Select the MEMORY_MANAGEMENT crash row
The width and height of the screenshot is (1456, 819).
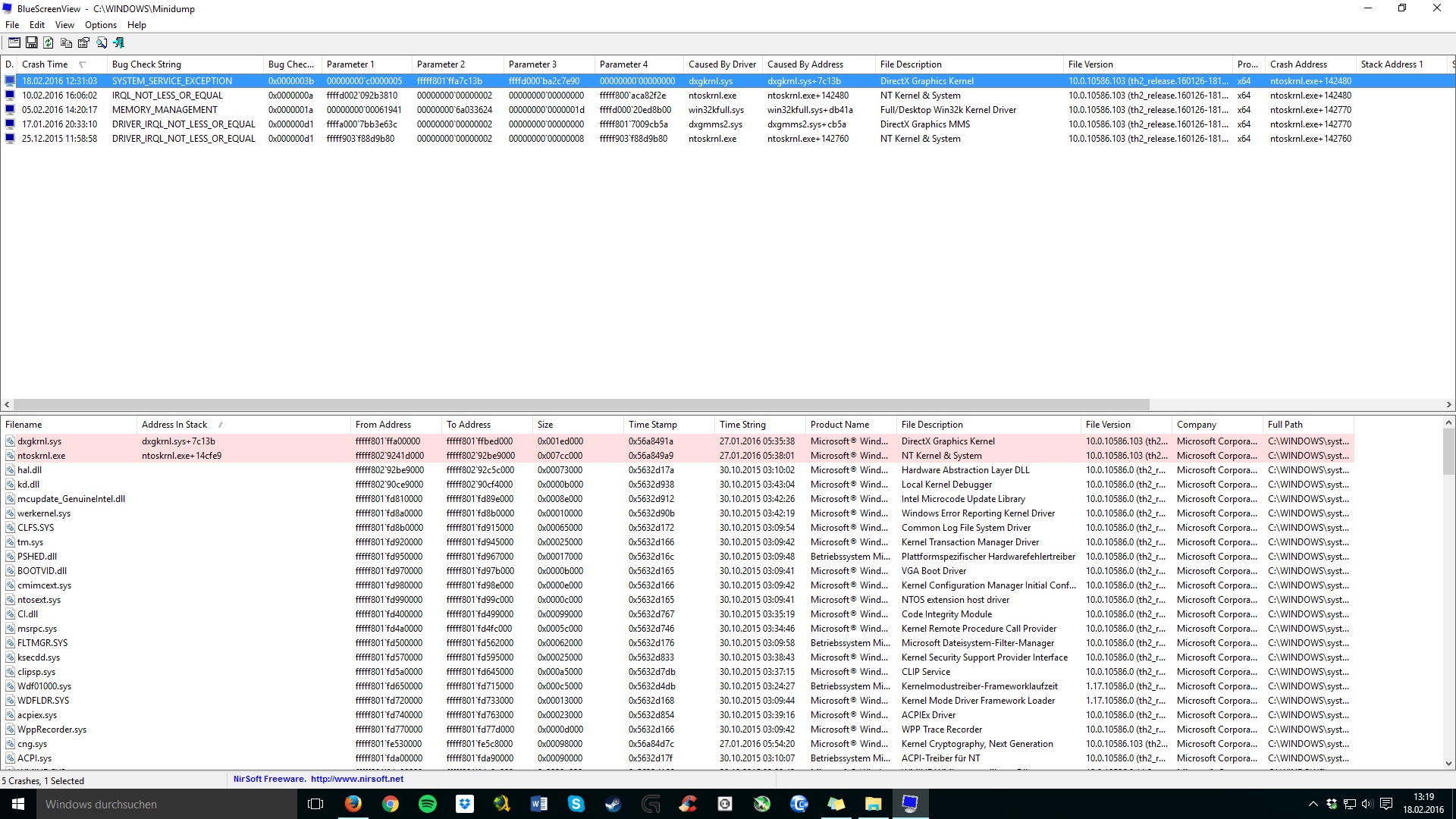point(165,110)
